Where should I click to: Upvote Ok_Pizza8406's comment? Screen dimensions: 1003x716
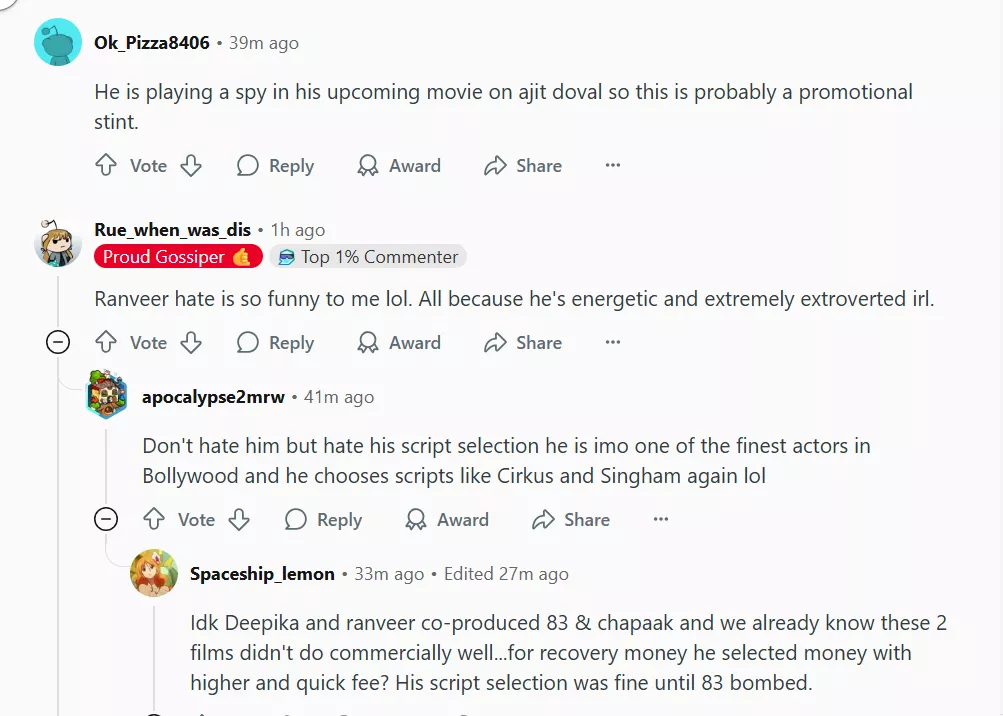coord(106,166)
